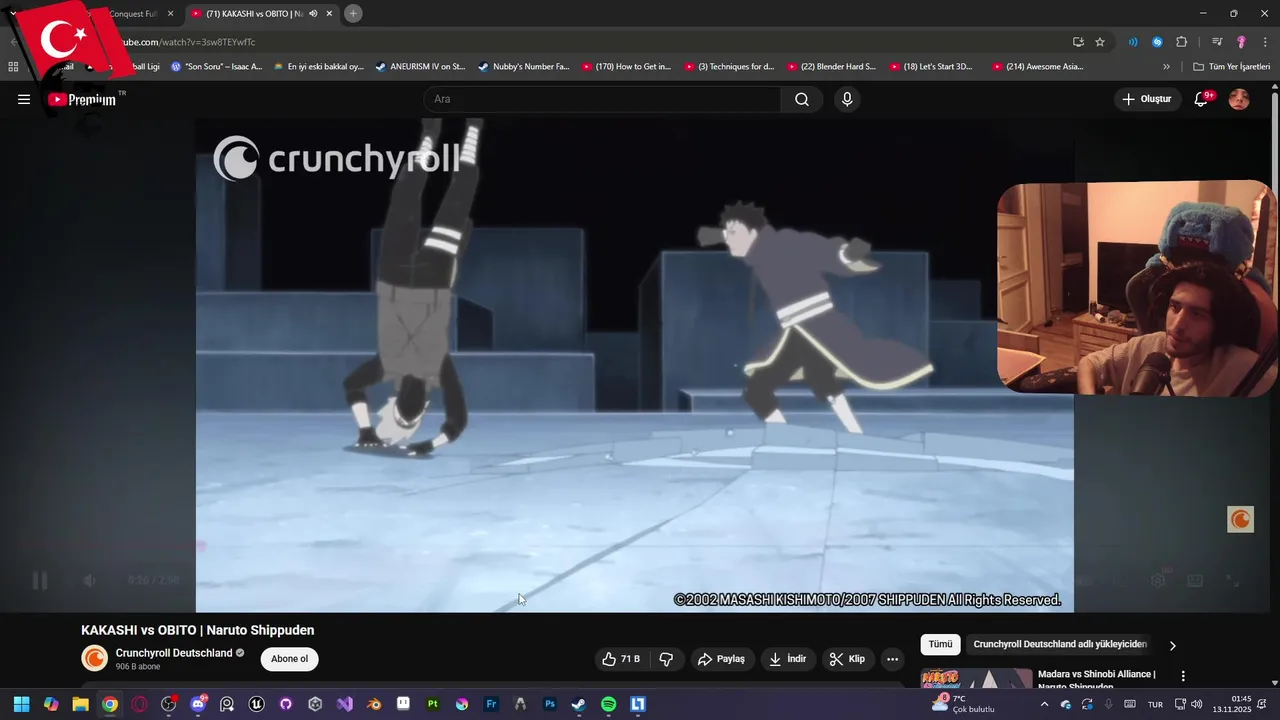Open weather widget showing 7°C

[962, 704]
